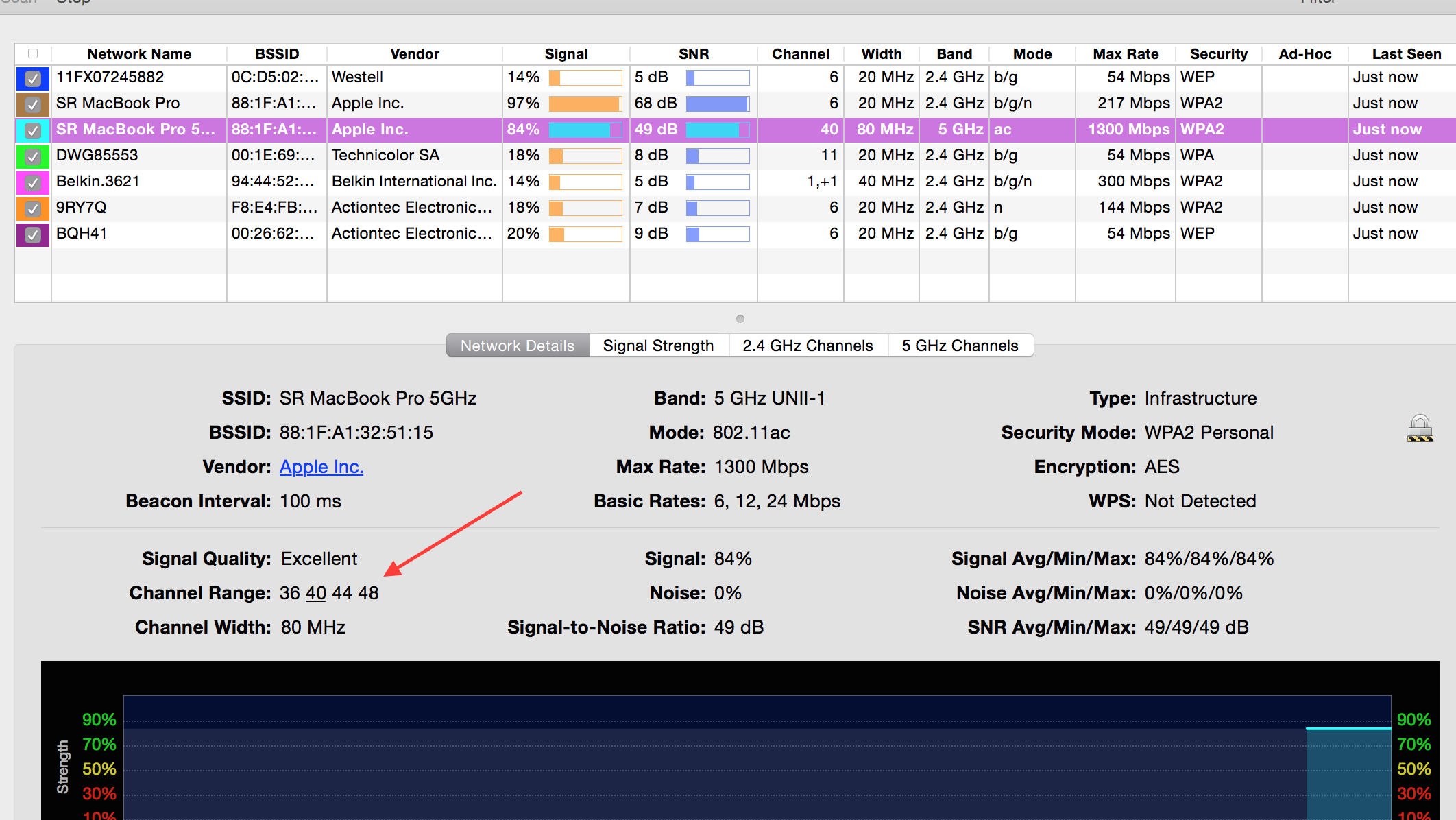Screen dimensions: 1456x820
Task: Click the SSID value SR MacBook Pro 5GHz
Action: point(378,398)
